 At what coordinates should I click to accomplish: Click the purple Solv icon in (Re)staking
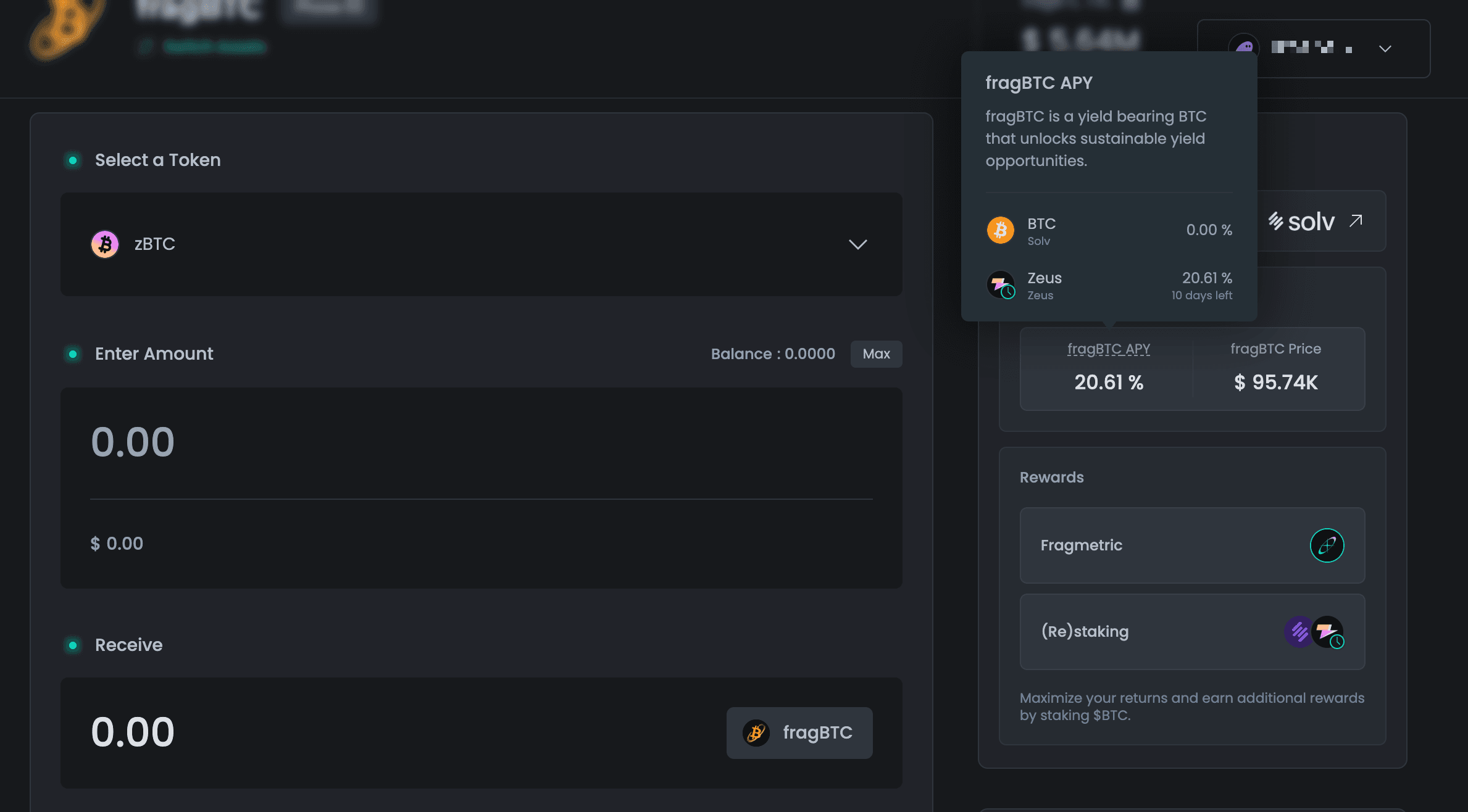point(1299,632)
